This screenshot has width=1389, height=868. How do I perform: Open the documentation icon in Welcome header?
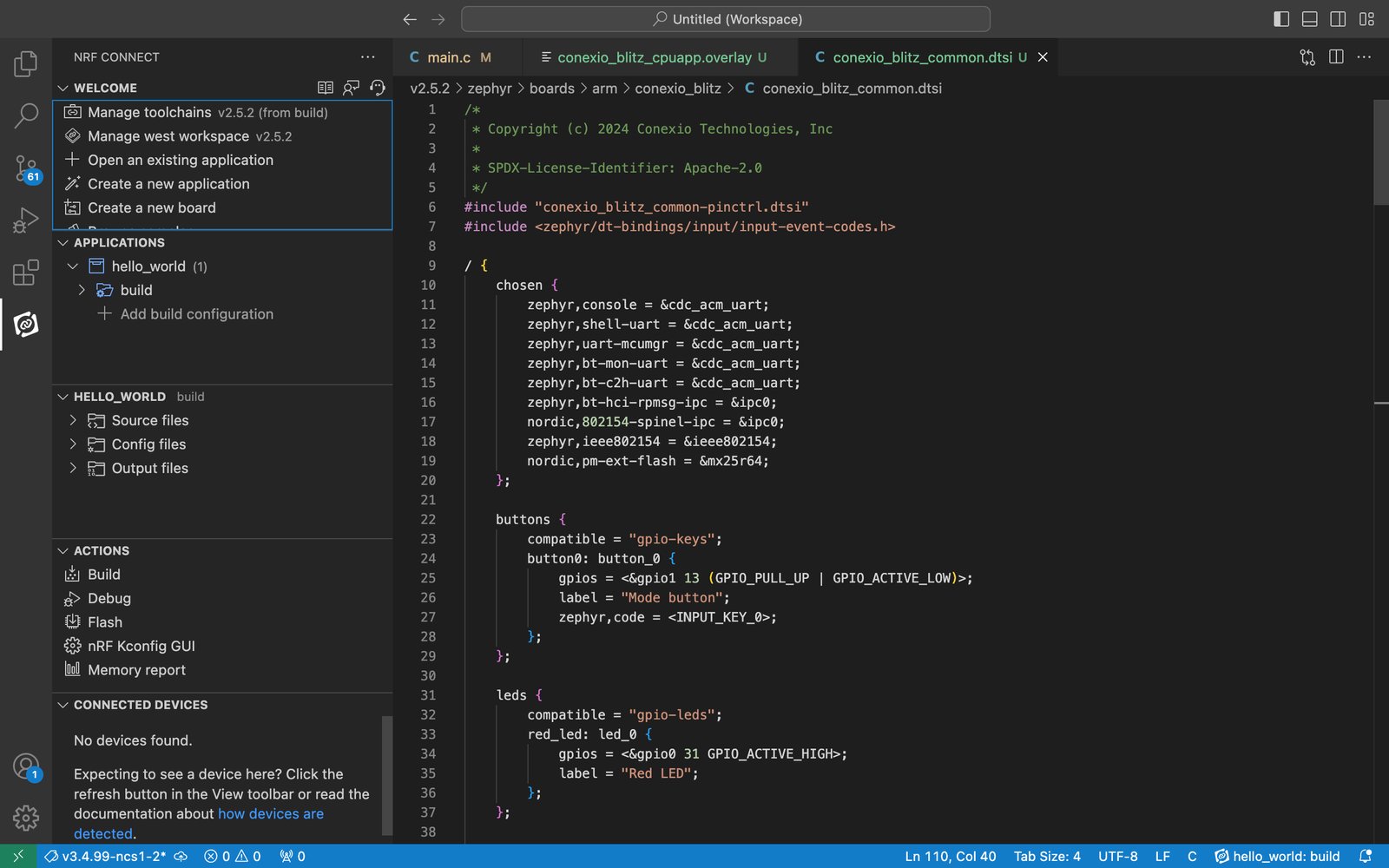coord(326,88)
